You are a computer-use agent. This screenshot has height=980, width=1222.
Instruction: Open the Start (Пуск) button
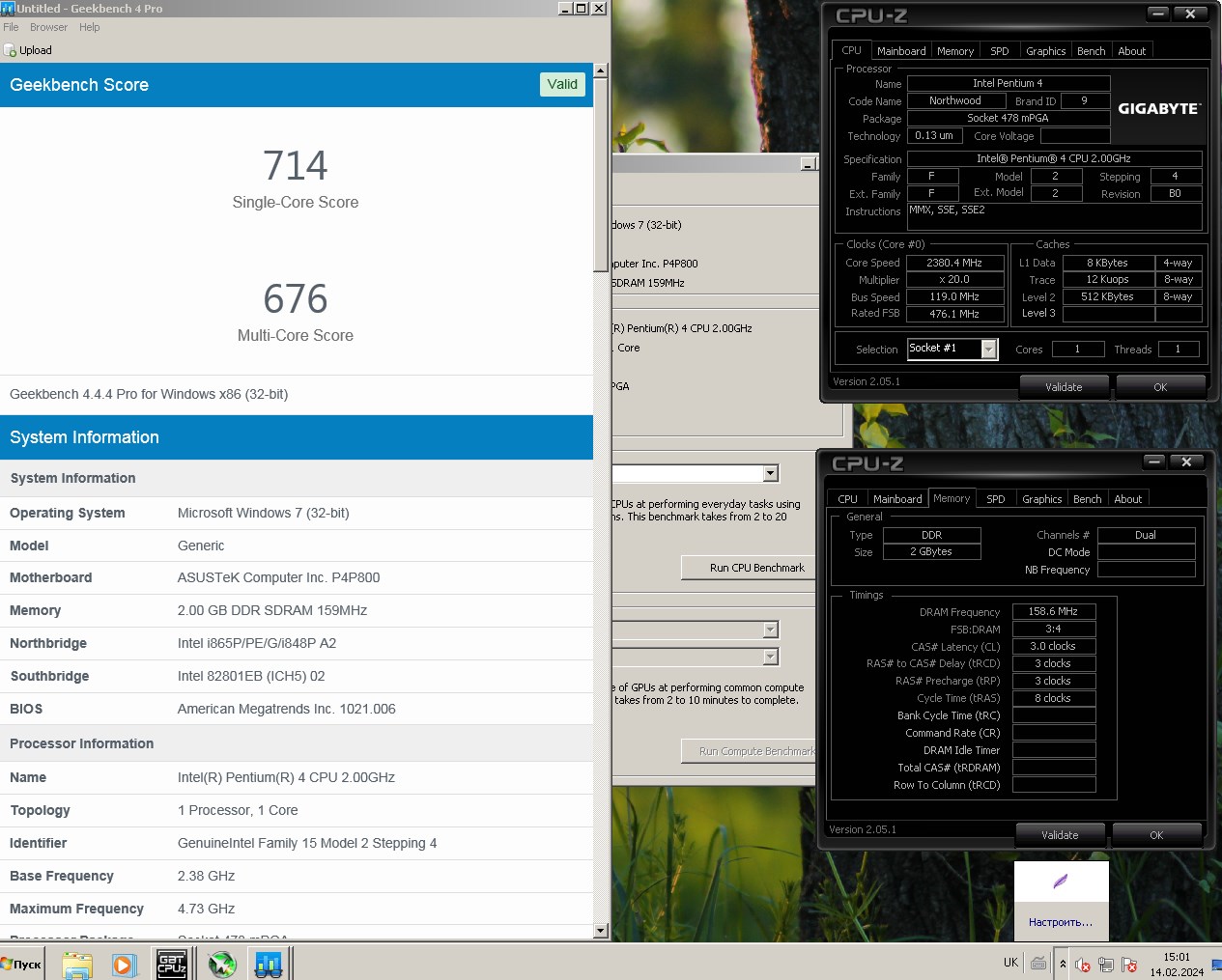[x=22, y=964]
